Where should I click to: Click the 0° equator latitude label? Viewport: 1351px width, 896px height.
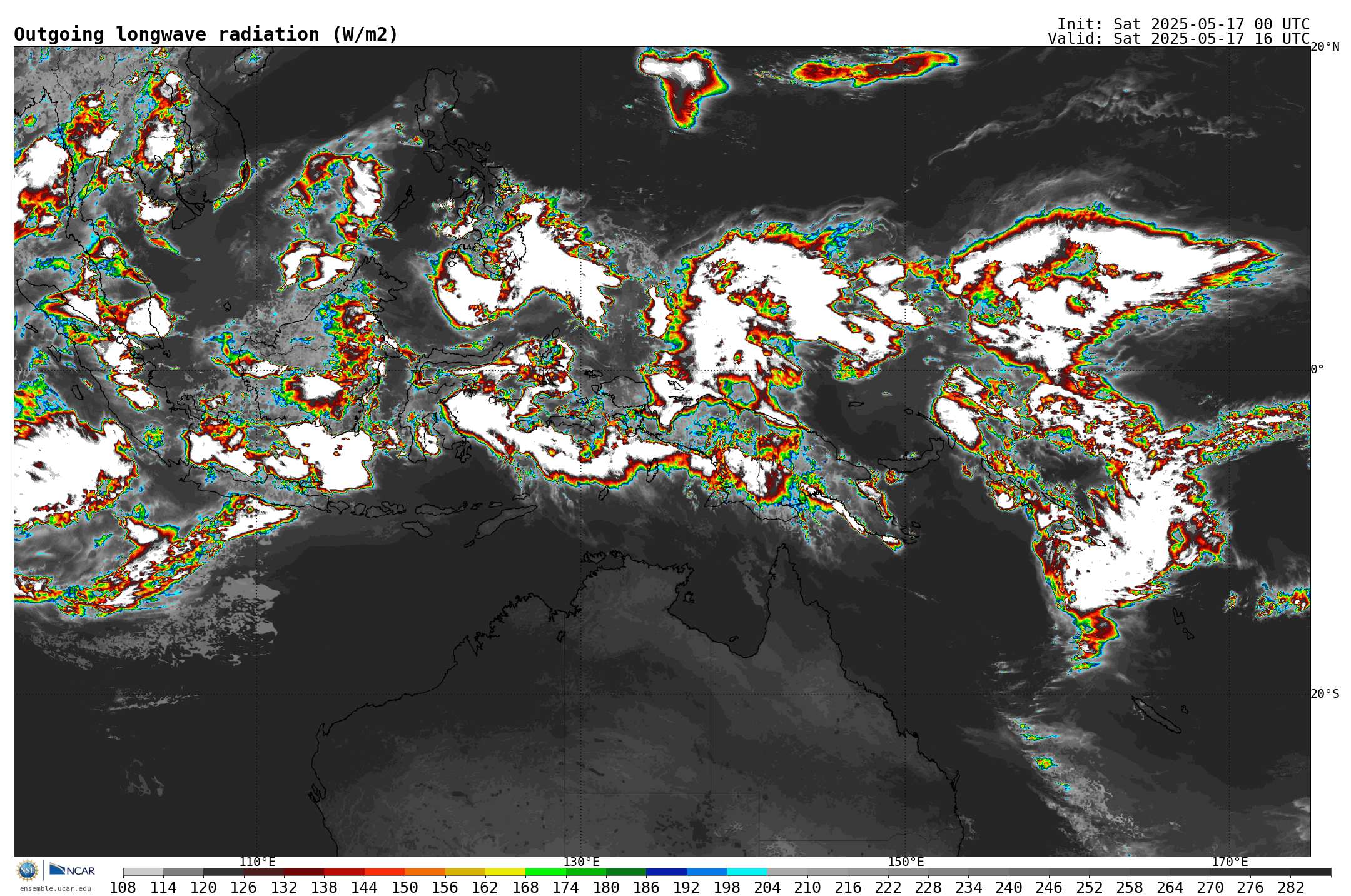pos(1317,369)
